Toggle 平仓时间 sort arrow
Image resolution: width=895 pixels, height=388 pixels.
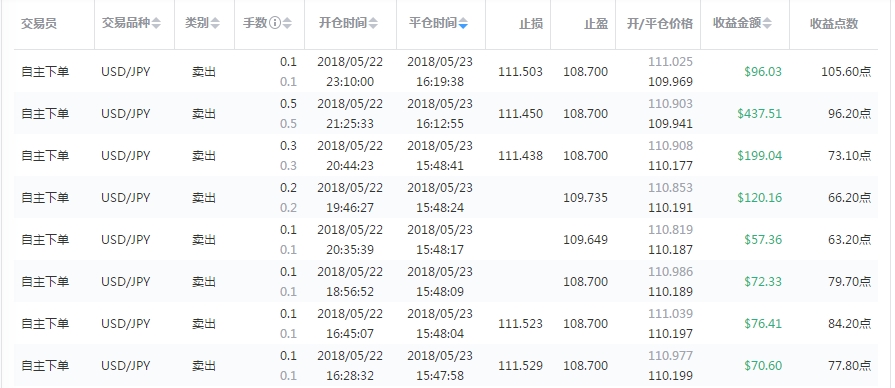tap(463, 24)
